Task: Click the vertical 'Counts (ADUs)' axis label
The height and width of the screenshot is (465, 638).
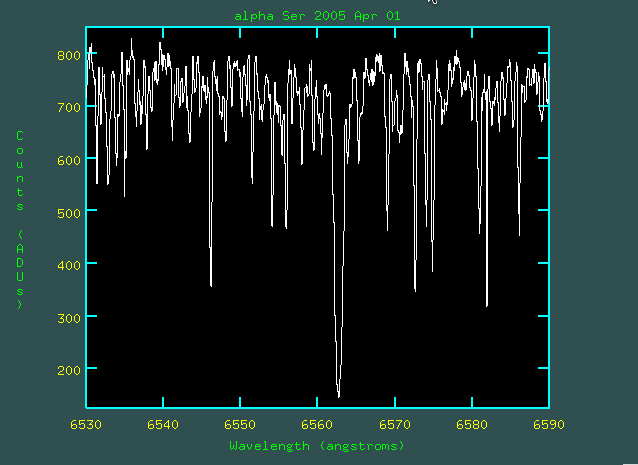Action: pos(20,220)
